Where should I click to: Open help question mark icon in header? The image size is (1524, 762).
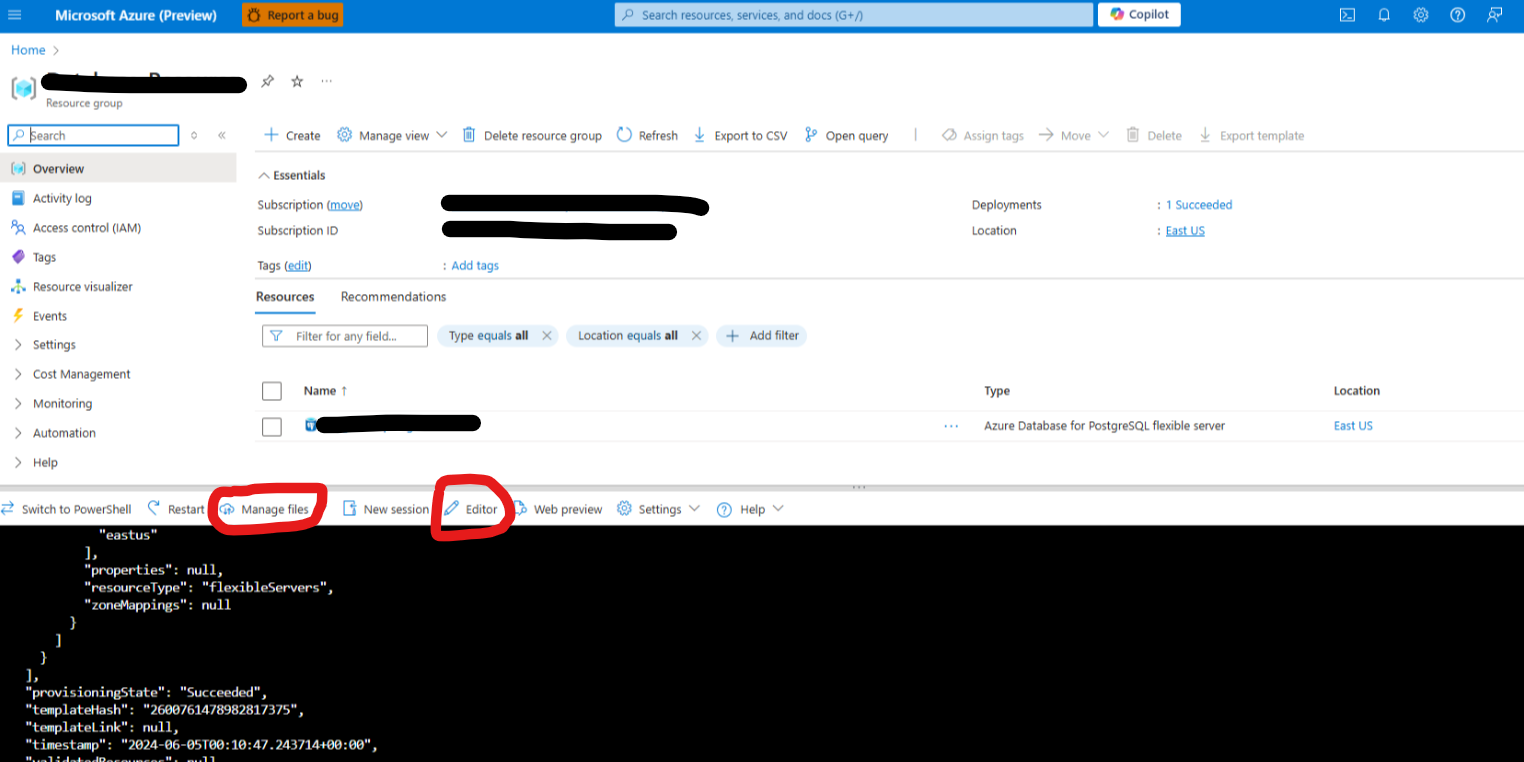1457,15
